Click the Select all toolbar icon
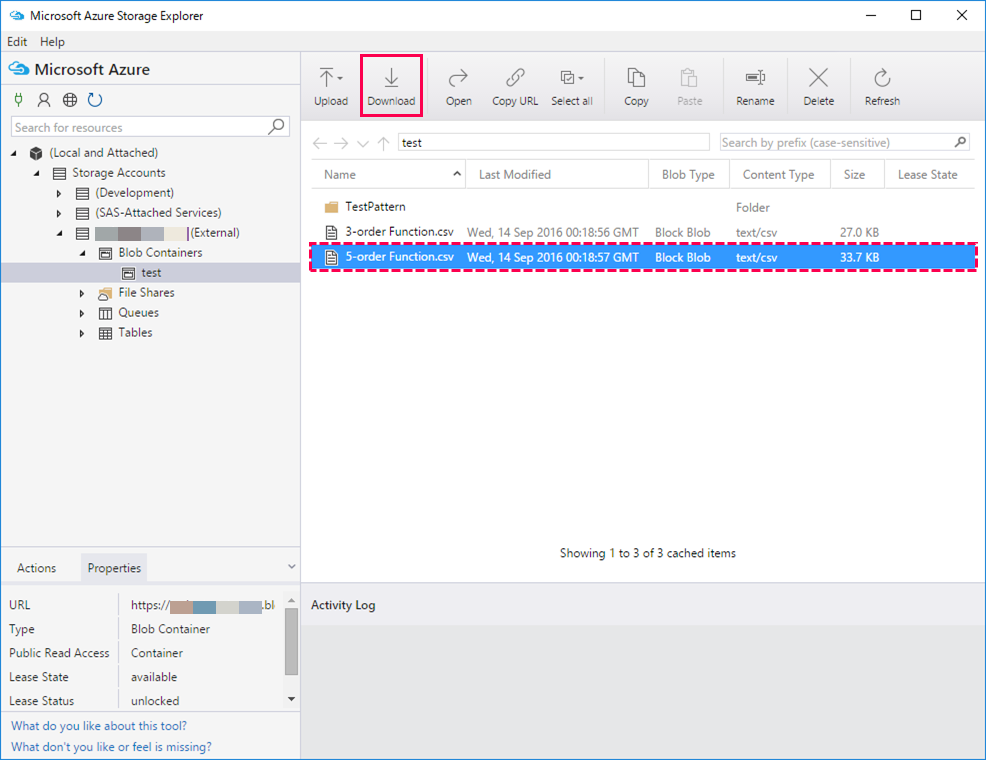This screenshot has height=760, width=986. (x=567, y=78)
